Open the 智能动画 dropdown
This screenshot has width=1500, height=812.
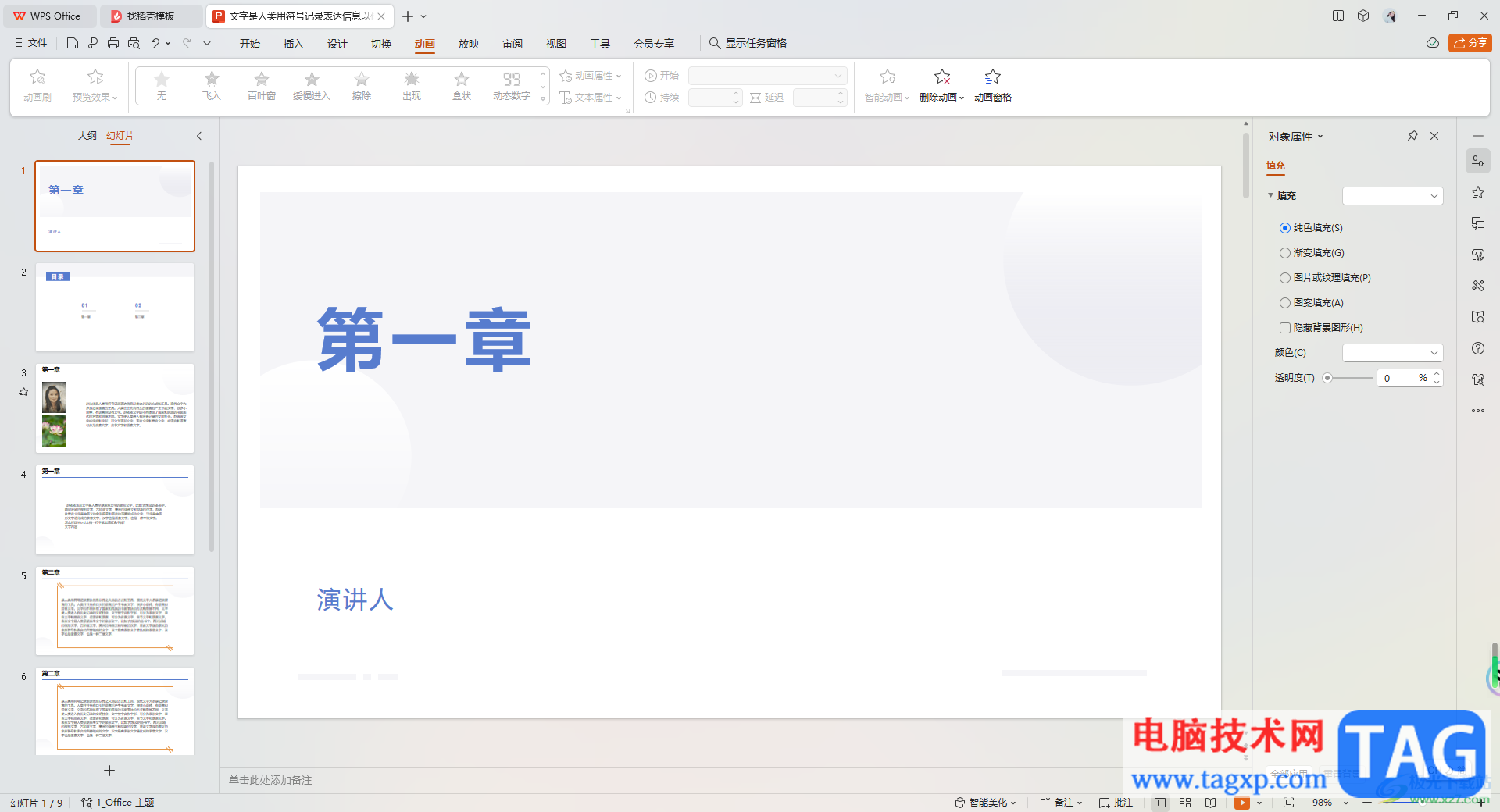[x=887, y=97]
